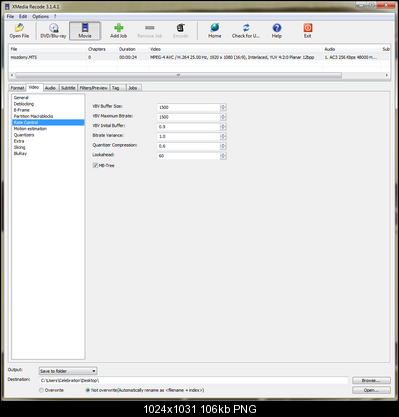Click the VBV Initial Buffer value field
This screenshot has width=399, height=417.
pos(188,127)
